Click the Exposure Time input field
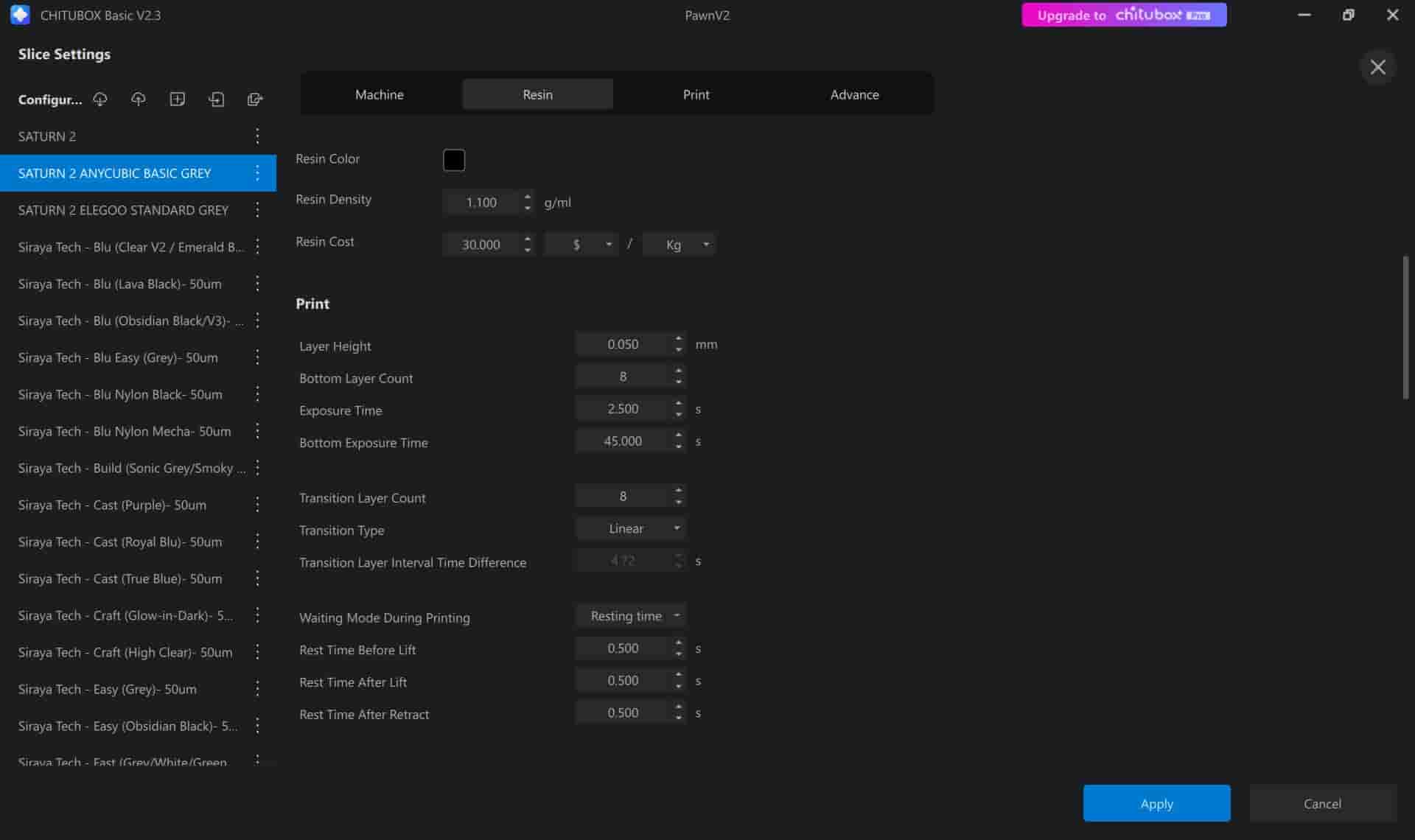The height and width of the screenshot is (840, 1415). [x=623, y=409]
